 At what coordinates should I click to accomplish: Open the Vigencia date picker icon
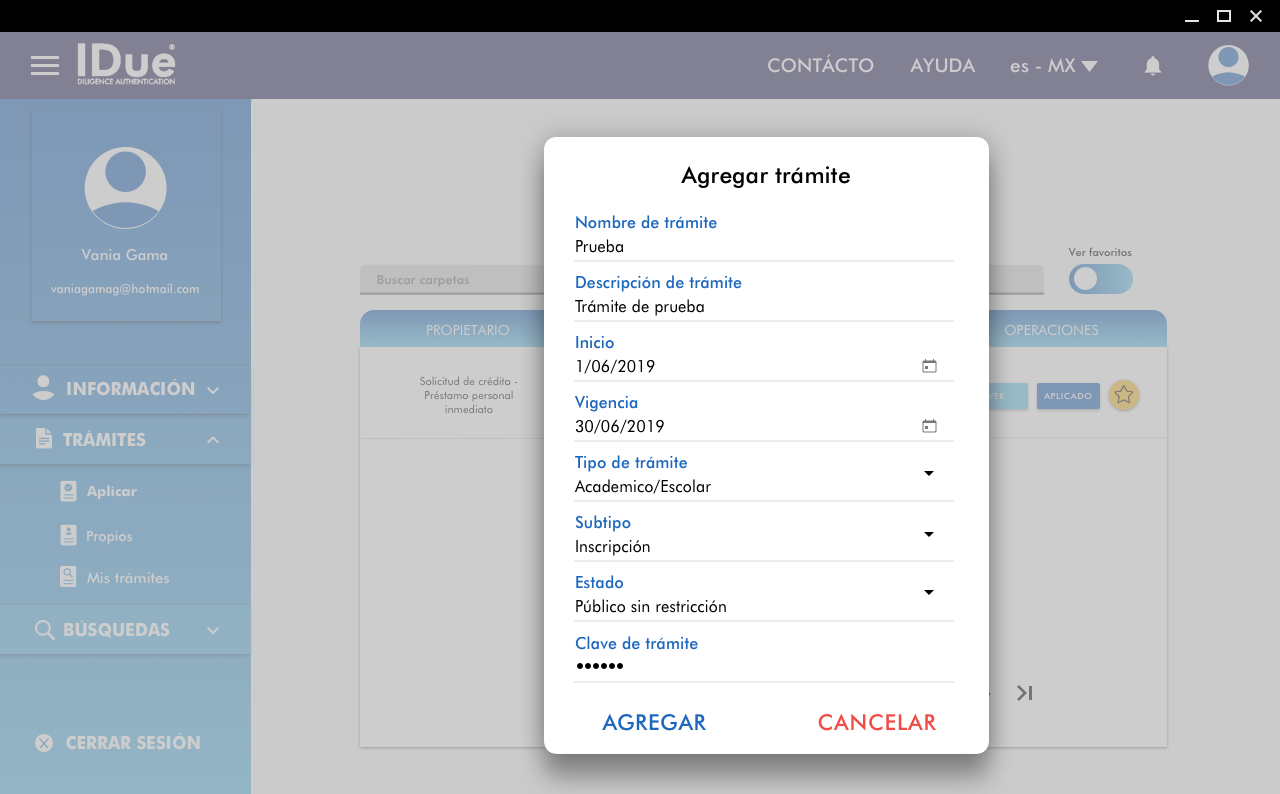point(929,426)
